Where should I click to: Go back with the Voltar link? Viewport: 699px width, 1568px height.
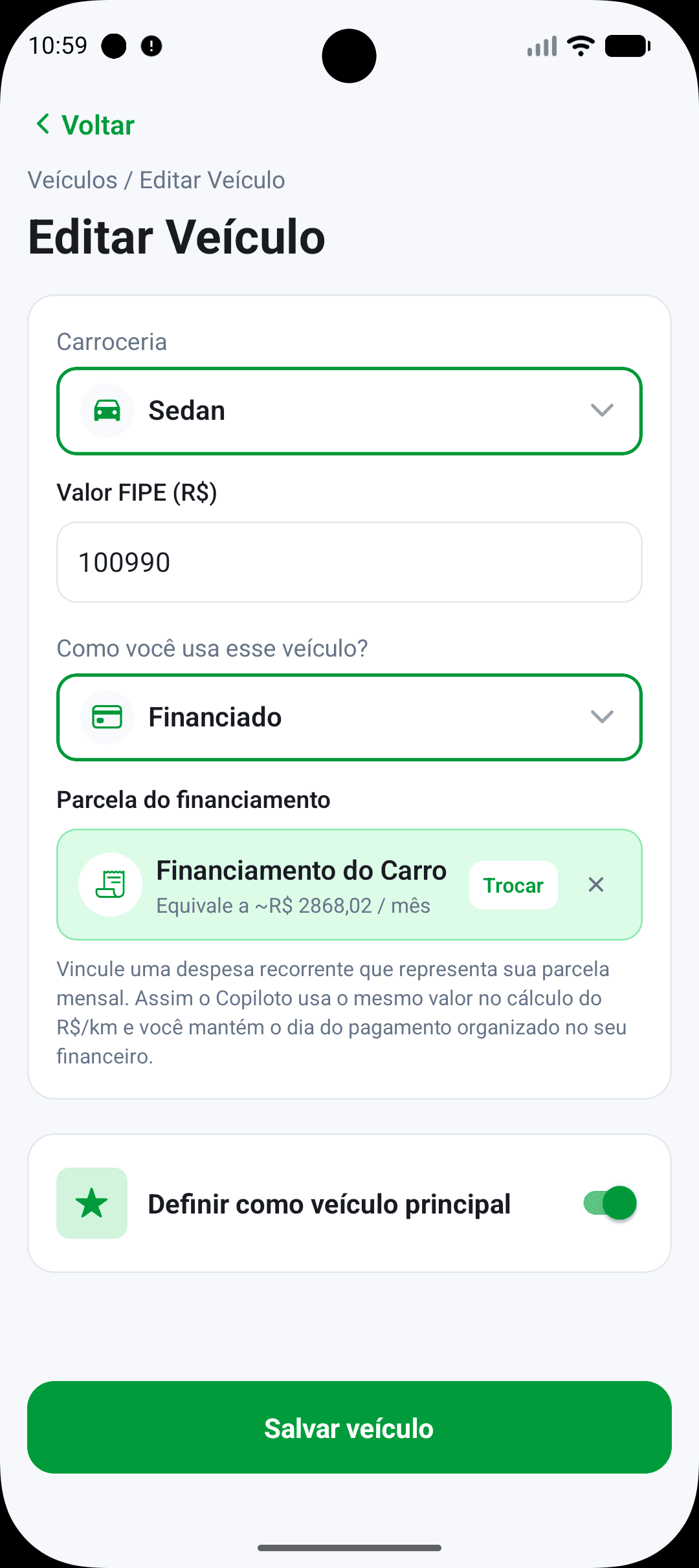tap(85, 124)
